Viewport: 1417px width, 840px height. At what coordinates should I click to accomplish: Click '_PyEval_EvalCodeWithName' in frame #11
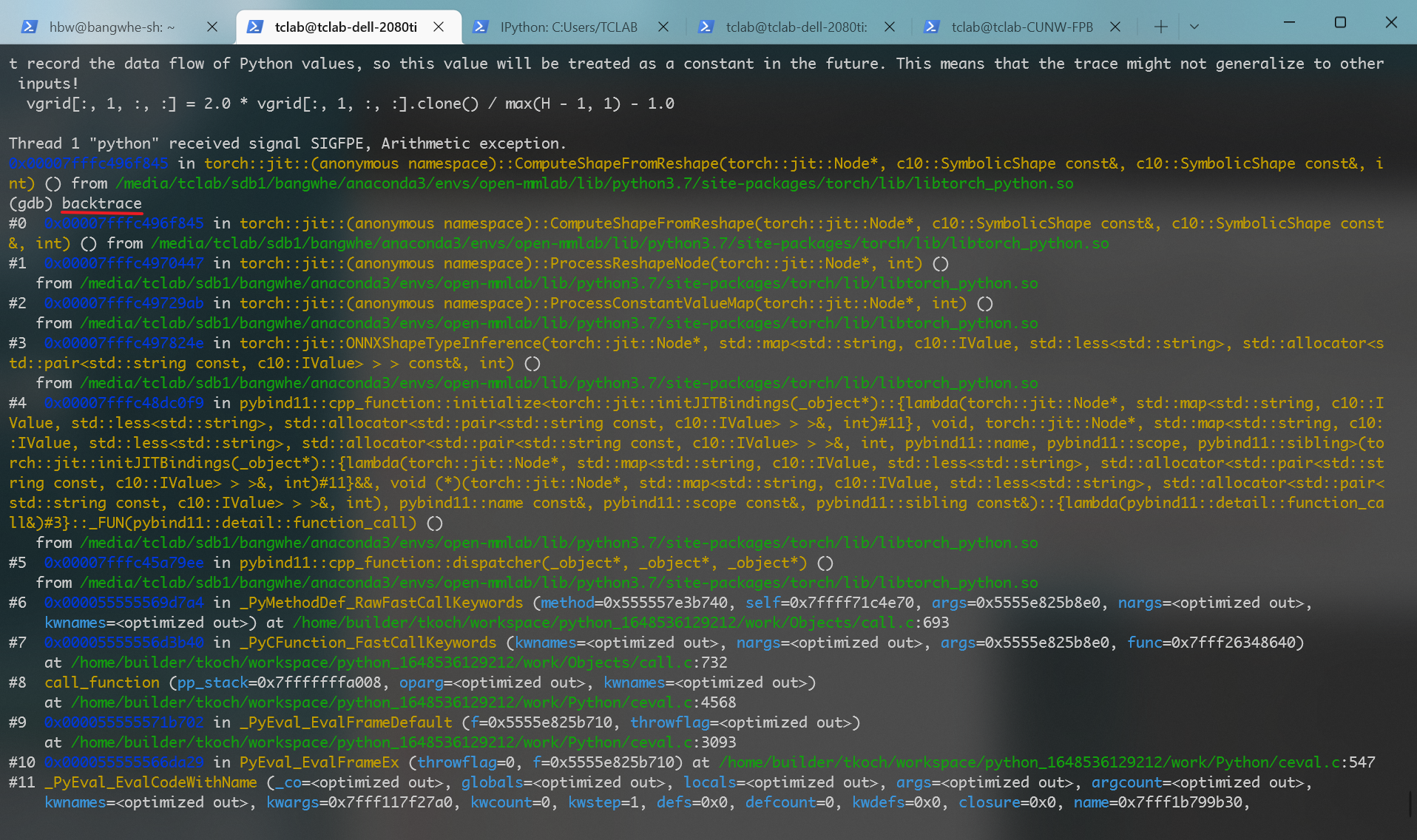coord(151,782)
